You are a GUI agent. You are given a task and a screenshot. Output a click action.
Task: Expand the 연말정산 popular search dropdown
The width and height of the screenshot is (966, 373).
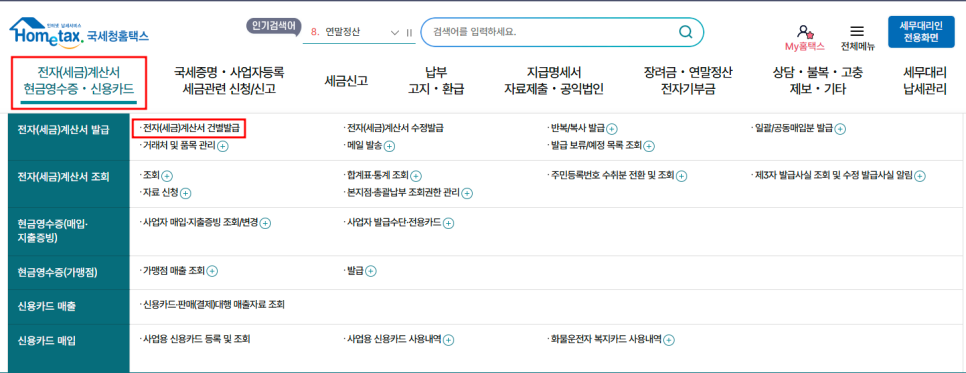[396, 32]
